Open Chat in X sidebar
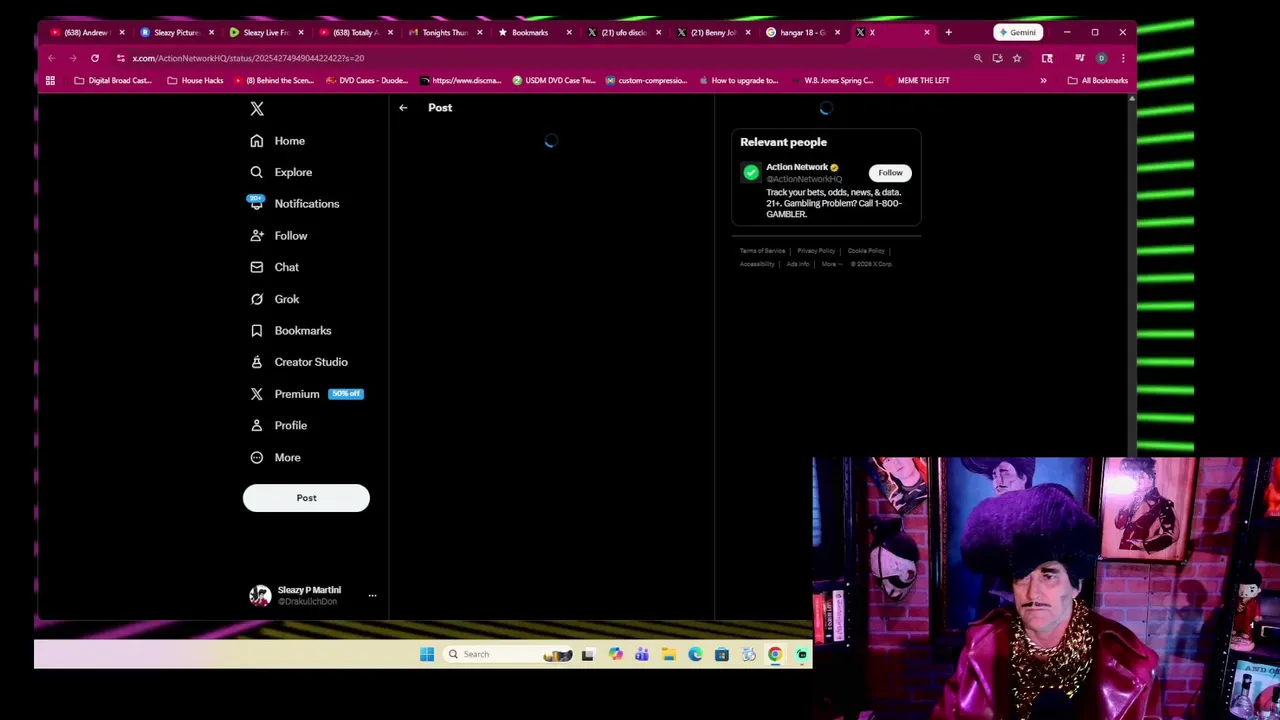Screen dimensions: 1280x720 (275, 267)
